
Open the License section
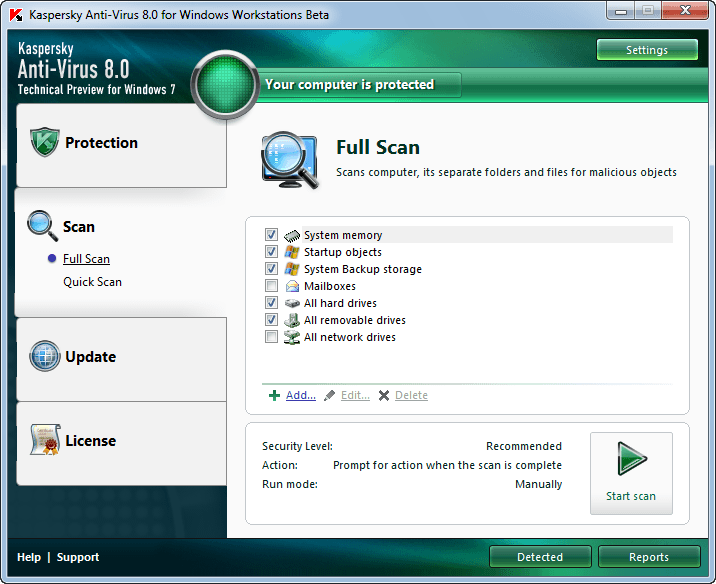[121, 443]
